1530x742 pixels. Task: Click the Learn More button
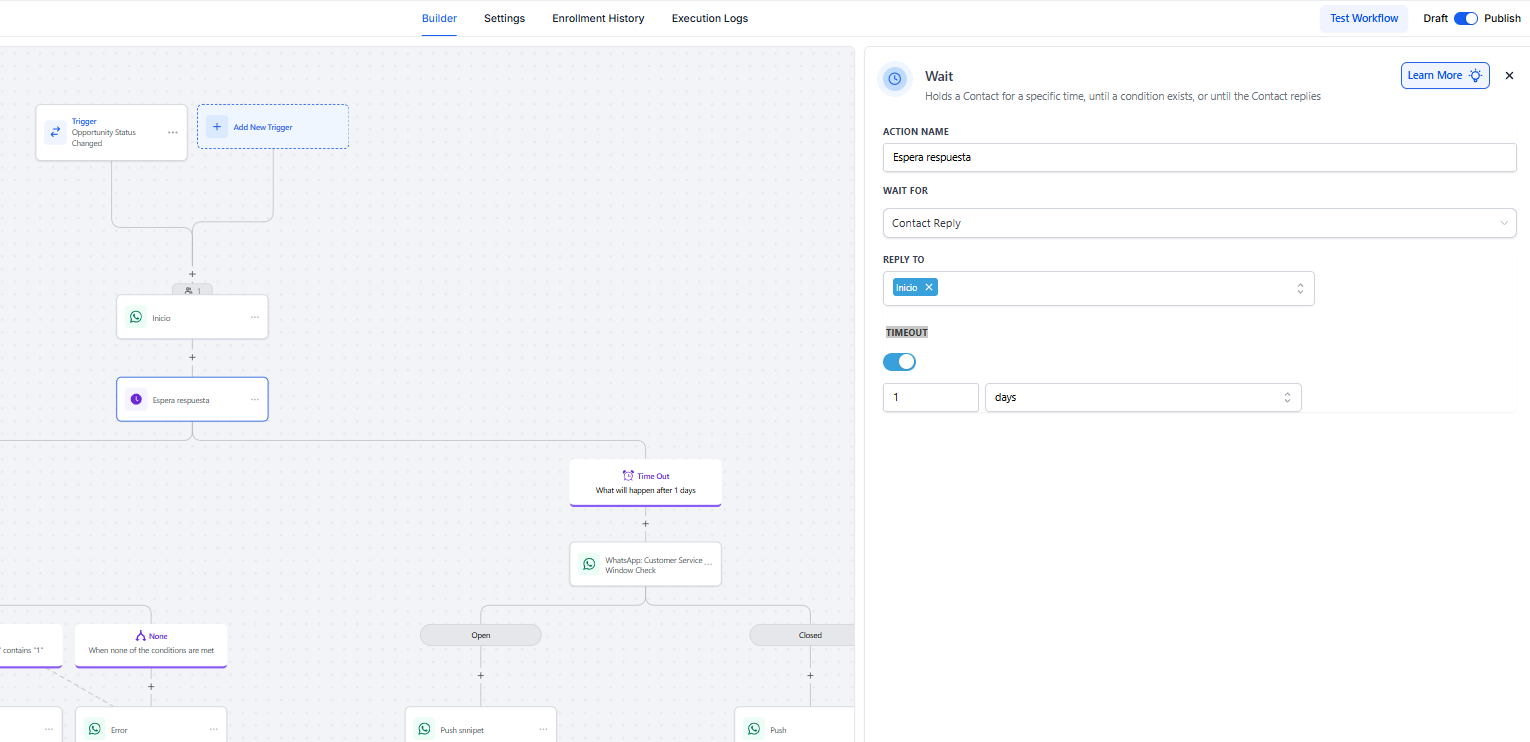tap(1444, 75)
